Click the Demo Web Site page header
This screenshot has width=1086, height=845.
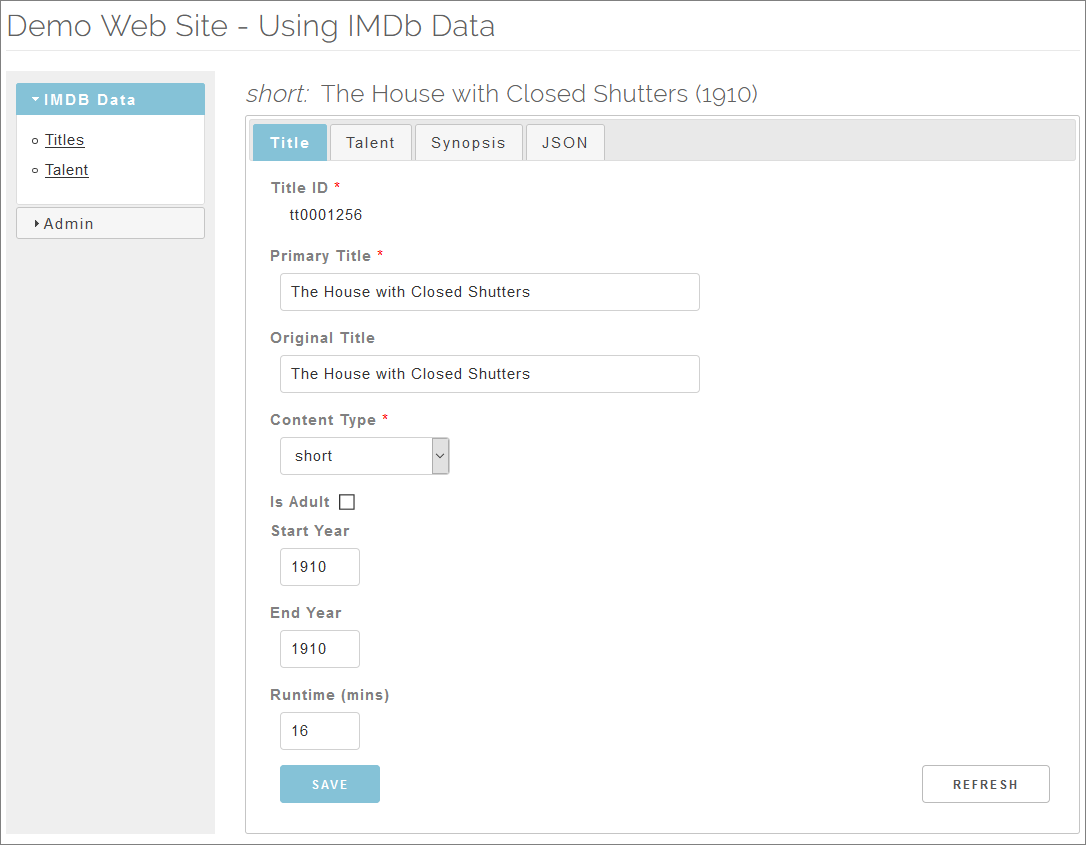(251, 26)
